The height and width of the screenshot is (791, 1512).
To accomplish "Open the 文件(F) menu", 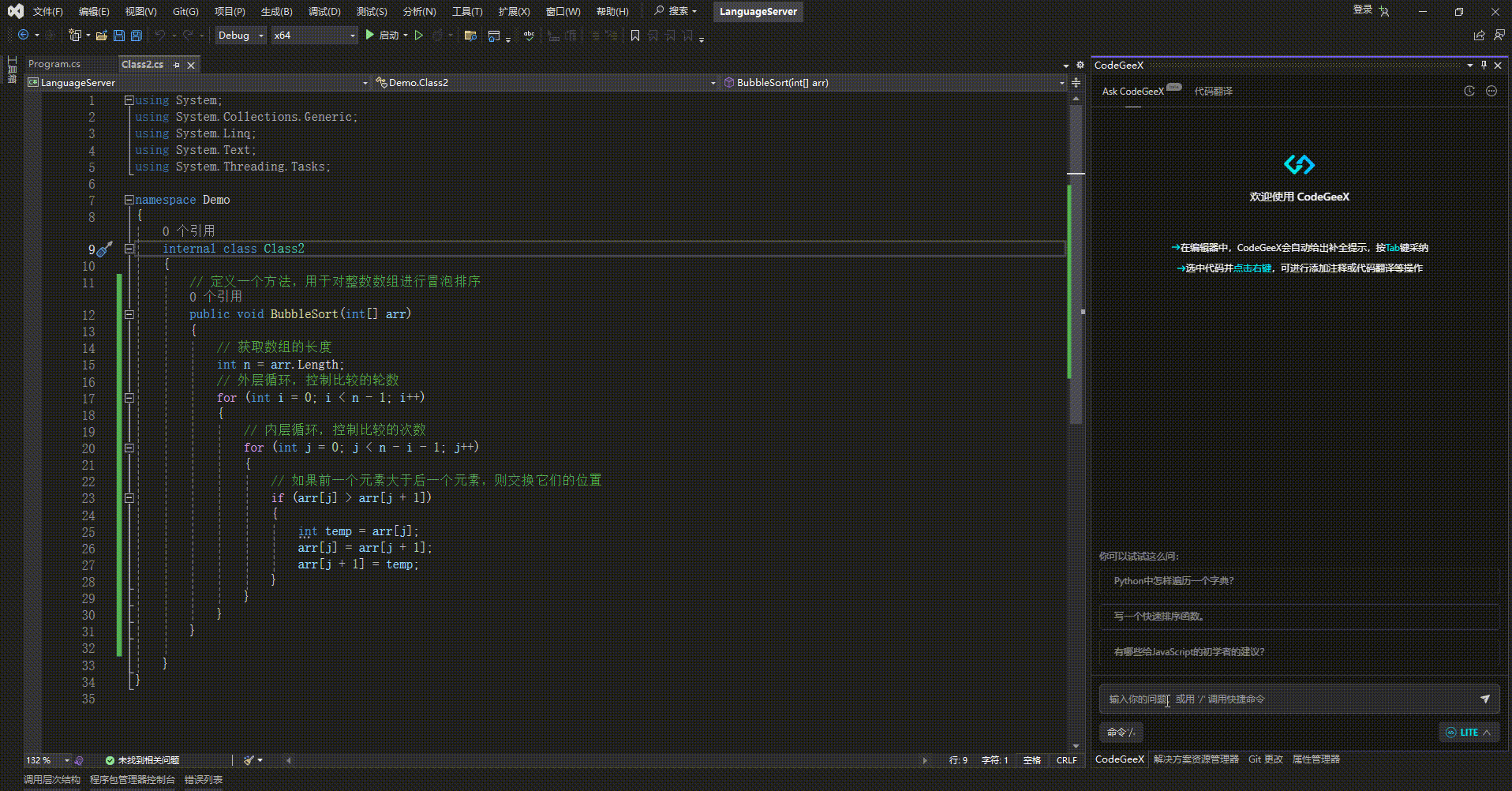I will point(47,12).
